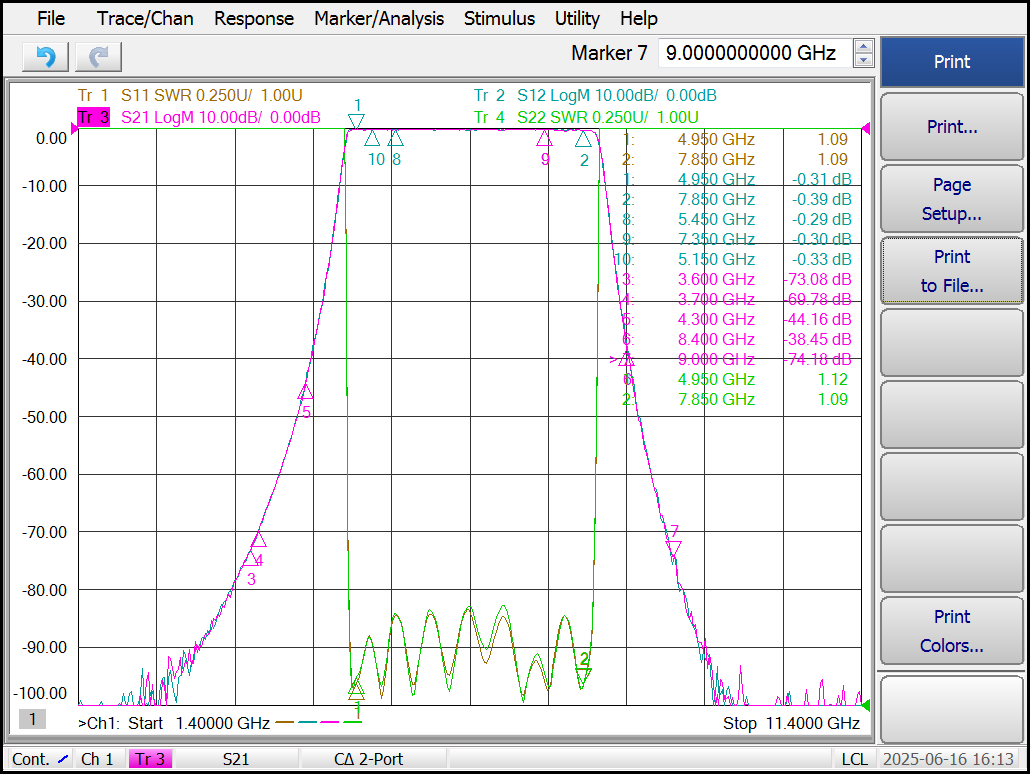Open the Trace/Chan menu
Screen dimensions: 1030x774
(145, 18)
